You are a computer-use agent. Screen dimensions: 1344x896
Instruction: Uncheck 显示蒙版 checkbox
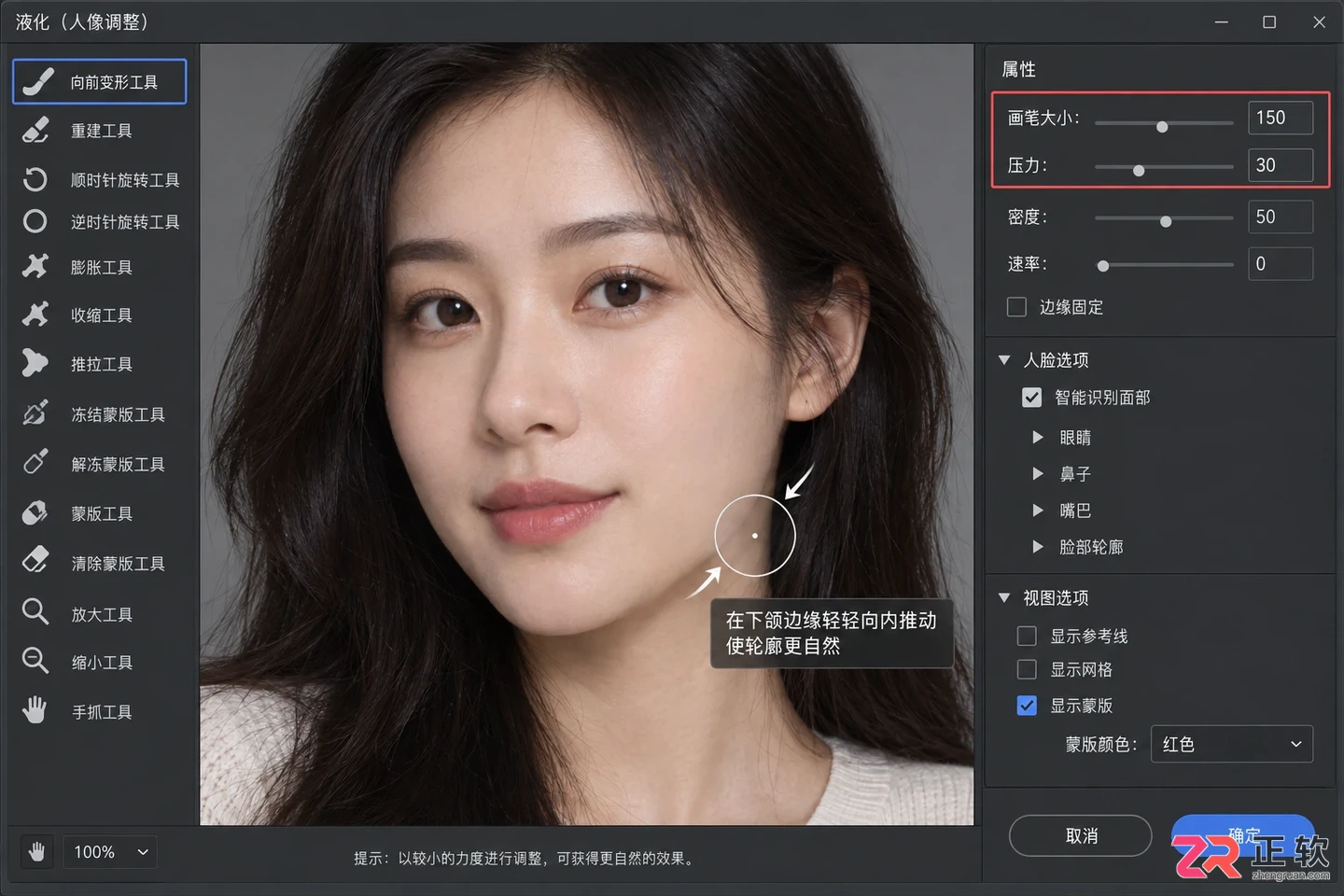tap(1027, 706)
